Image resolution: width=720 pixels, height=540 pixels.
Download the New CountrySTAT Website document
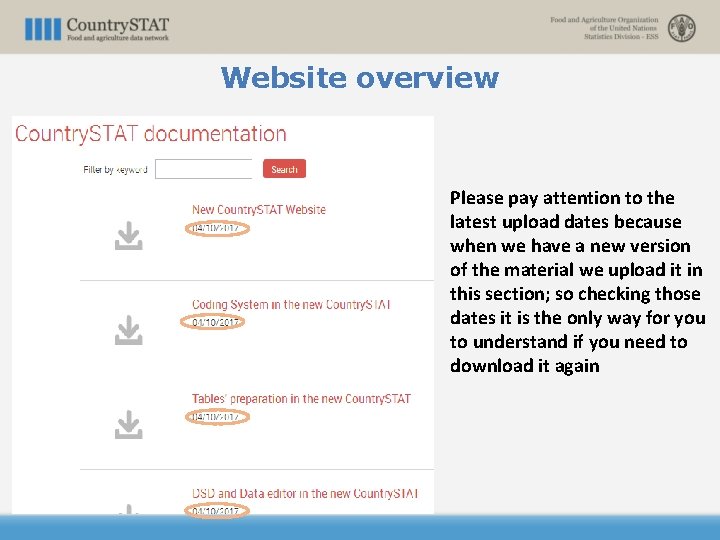tap(129, 236)
